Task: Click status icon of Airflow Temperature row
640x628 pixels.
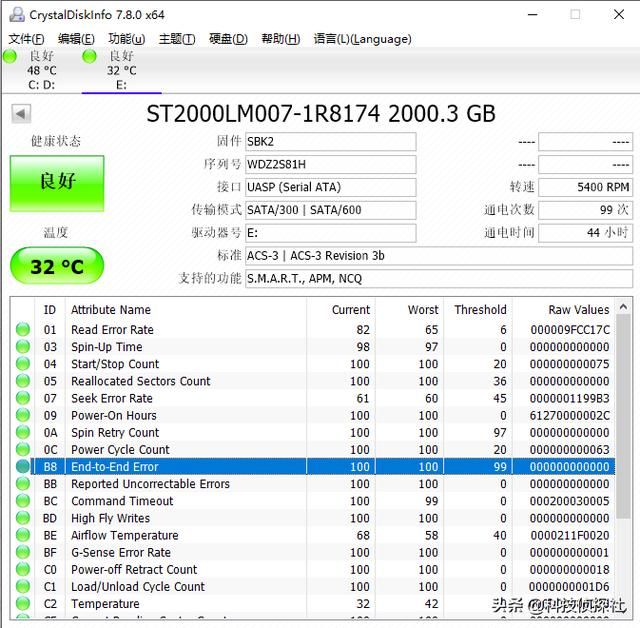Action: (x=23, y=535)
